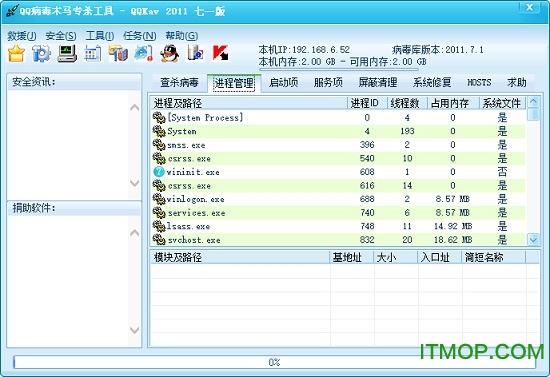
Task: Click up chevron in 安全资讯 panel
Action: [135, 108]
